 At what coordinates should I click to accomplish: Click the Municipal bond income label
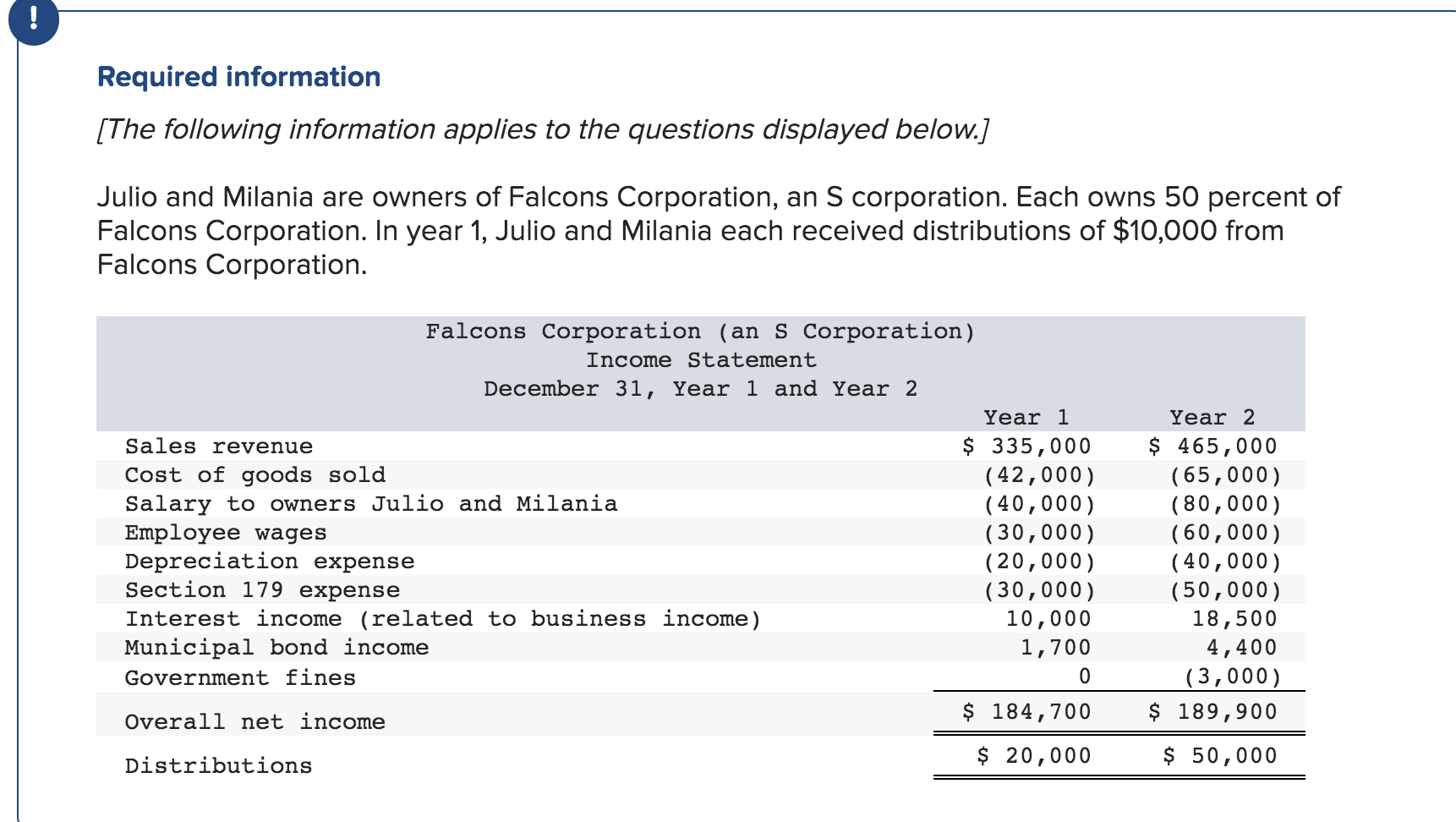[x=276, y=648]
